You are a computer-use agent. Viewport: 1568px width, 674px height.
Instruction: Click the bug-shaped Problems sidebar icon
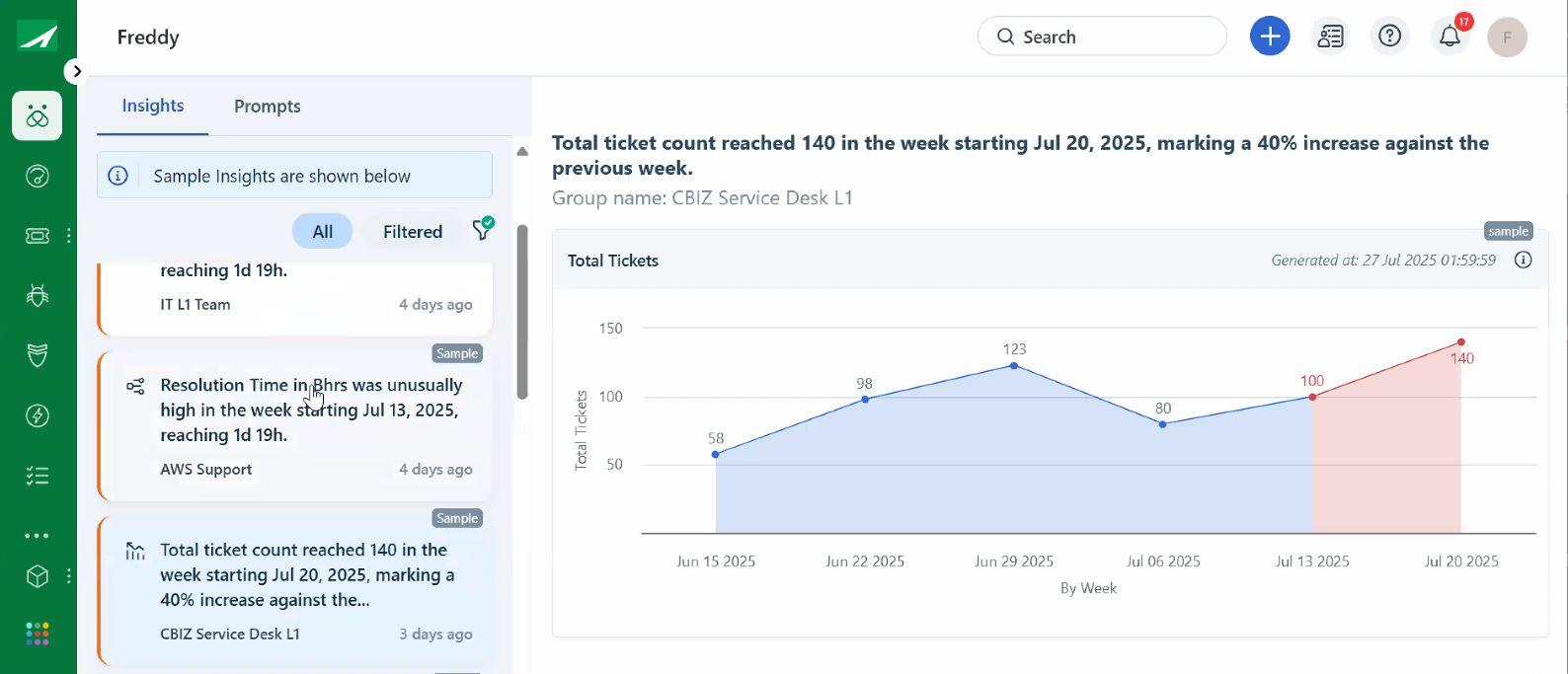[x=38, y=296]
